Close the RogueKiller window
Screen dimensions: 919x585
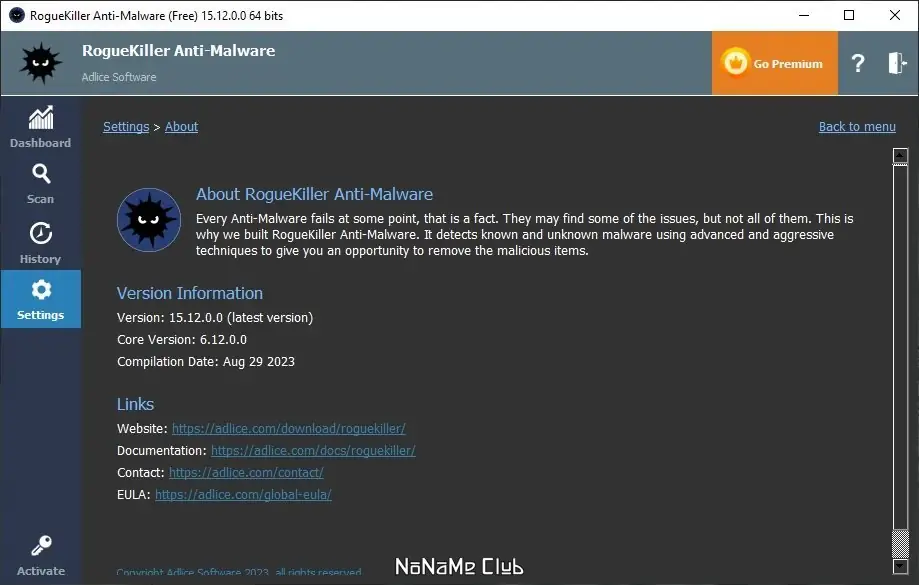pos(894,15)
